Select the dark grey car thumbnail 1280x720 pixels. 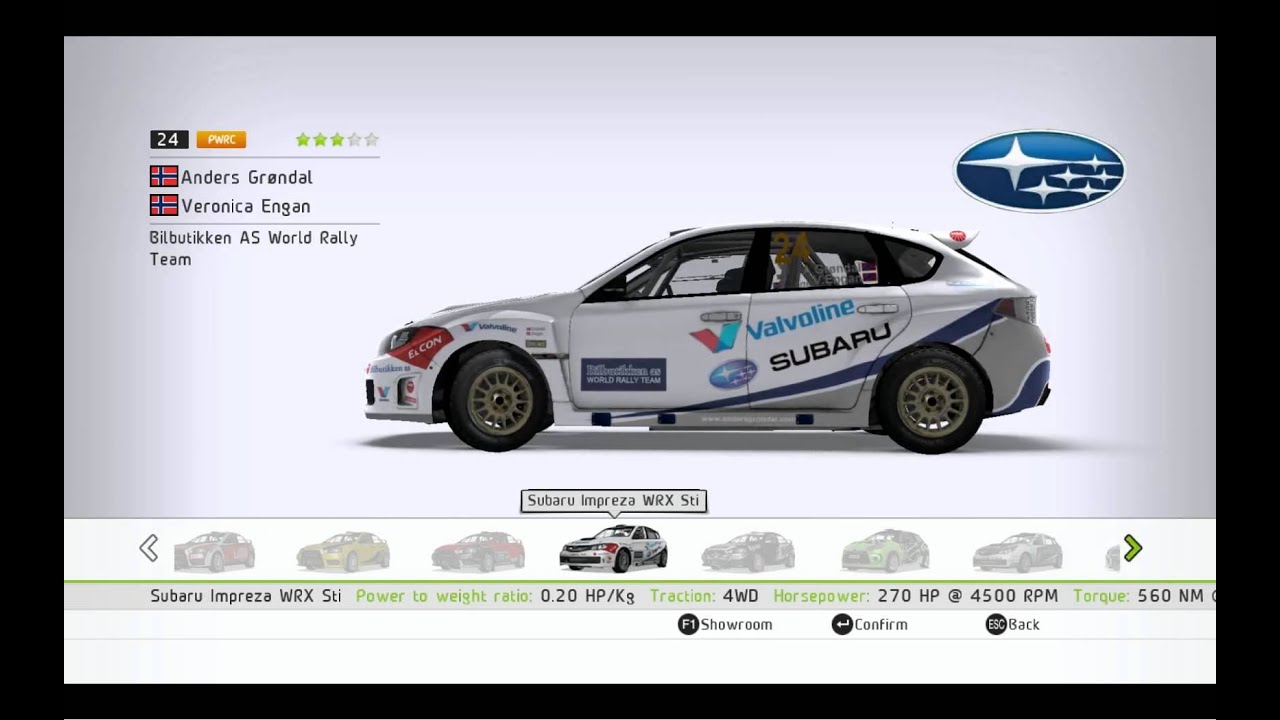click(748, 551)
